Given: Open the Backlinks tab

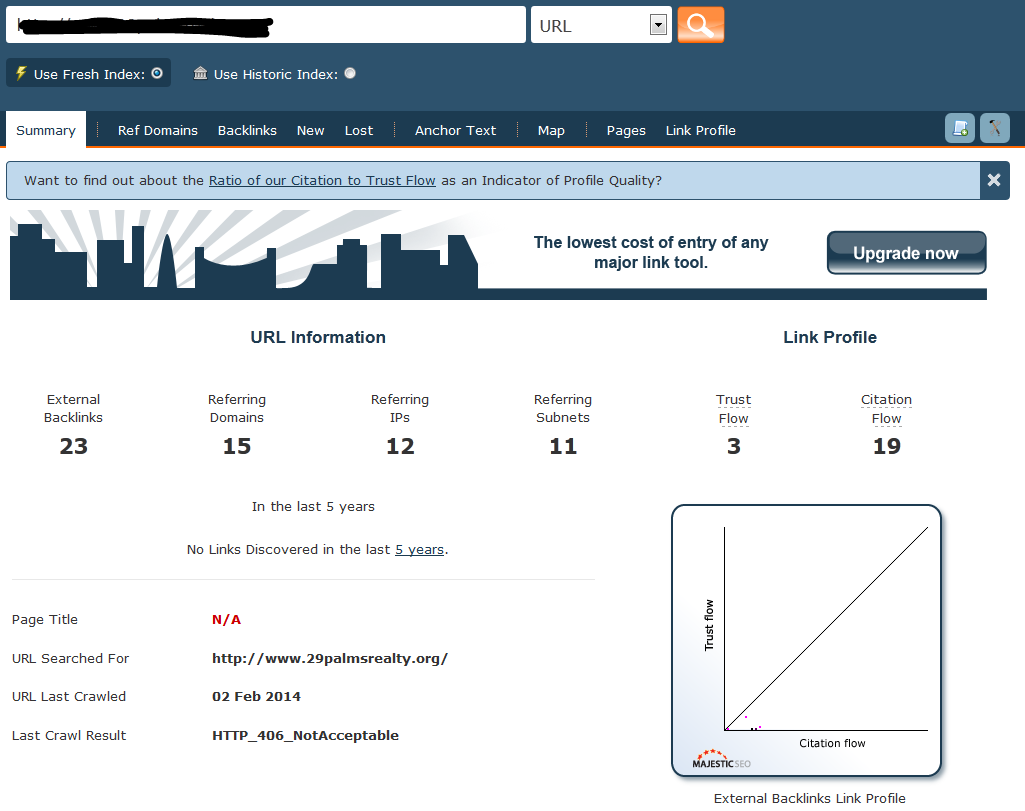Looking at the screenshot, I should pos(247,130).
